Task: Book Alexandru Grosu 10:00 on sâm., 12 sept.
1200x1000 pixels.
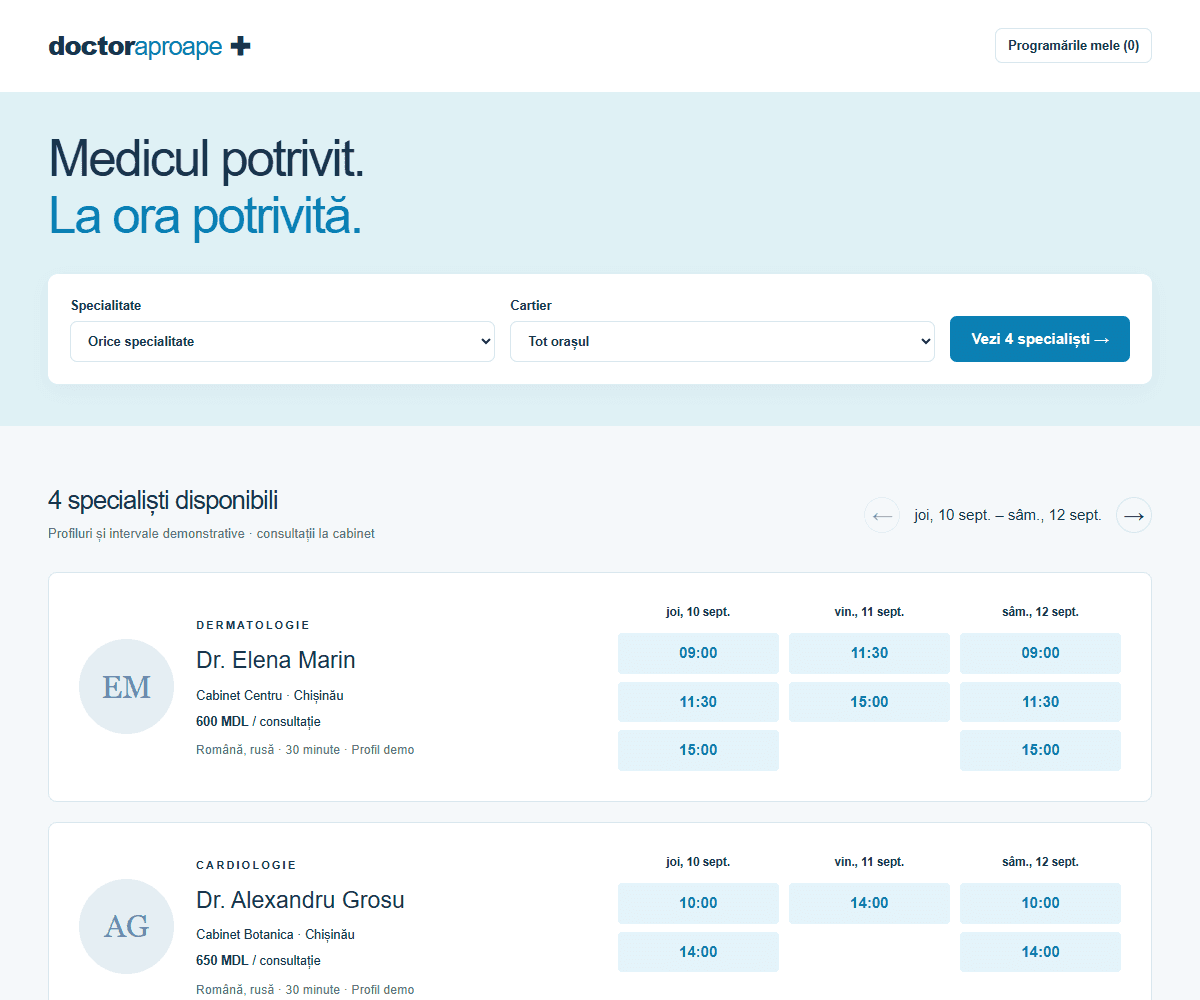Action: pos(1040,903)
